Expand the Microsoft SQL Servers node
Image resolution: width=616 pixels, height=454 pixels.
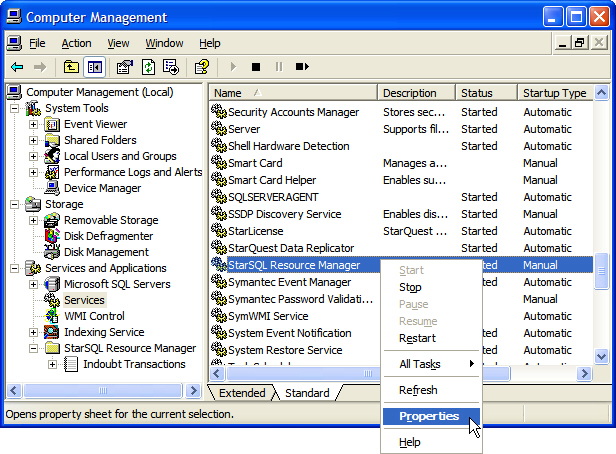pos(33,284)
